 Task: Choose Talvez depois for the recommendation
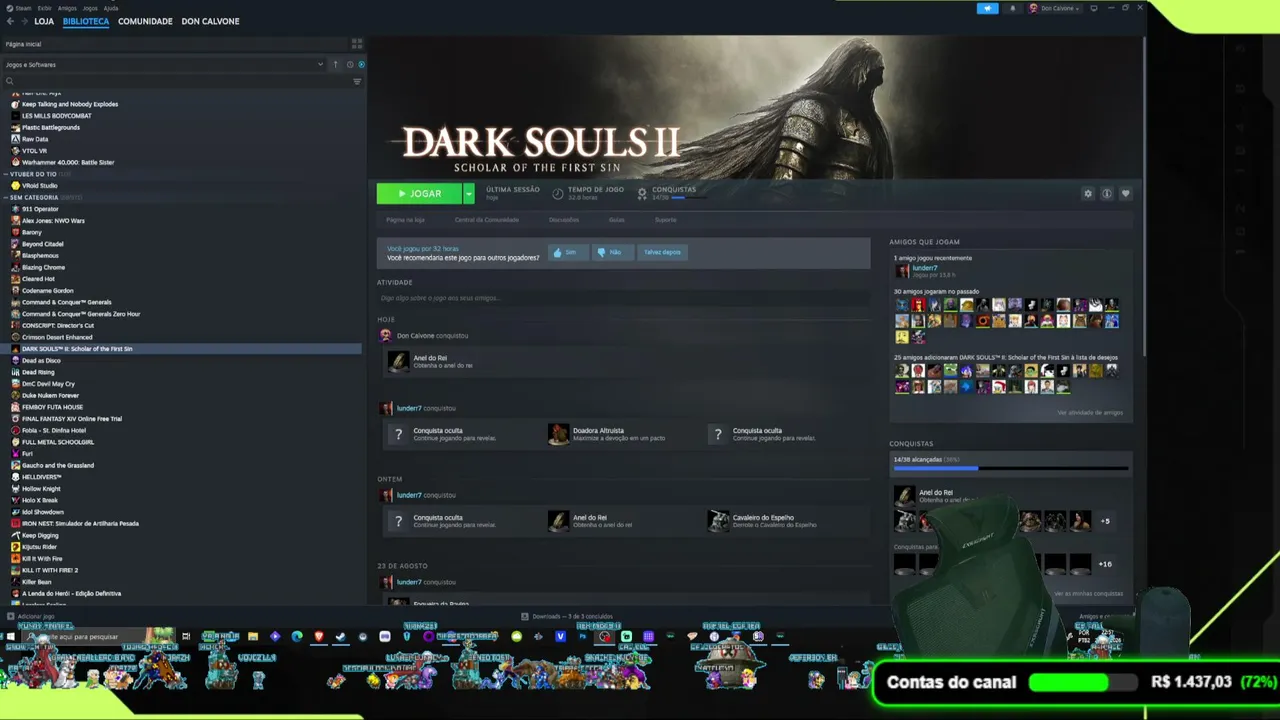point(662,252)
